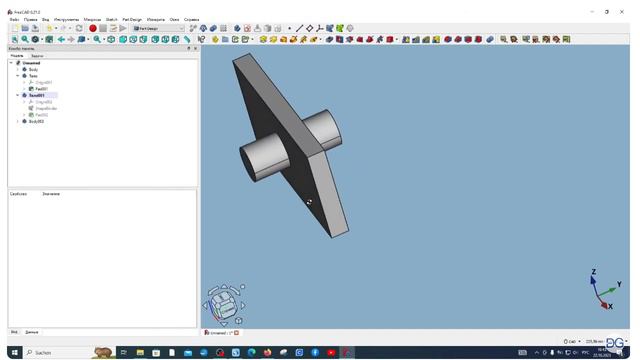Select the Create Line datum tool
640x360 pixels.
coord(299,28)
